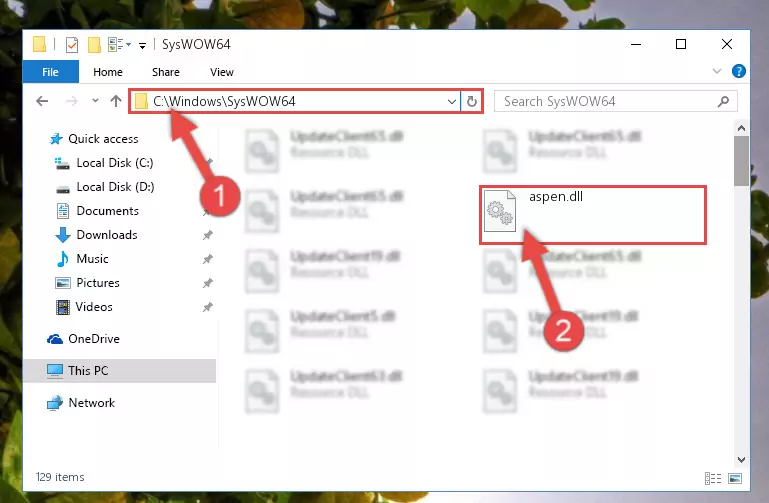Screen dimensions: 769x503
Task: Click the Network icon in sidebar
Action: coord(55,402)
